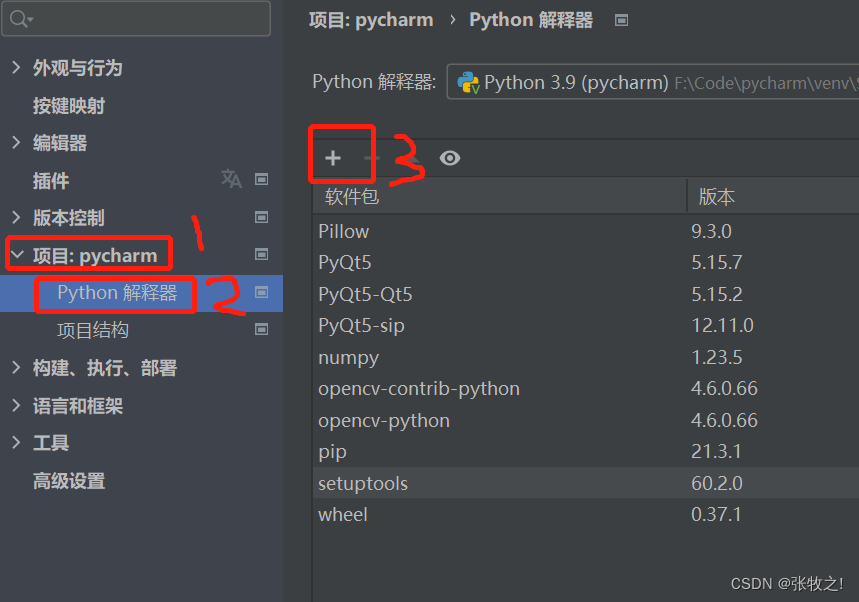Select the wheel package row

pyautogui.click(x=586, y=514)
